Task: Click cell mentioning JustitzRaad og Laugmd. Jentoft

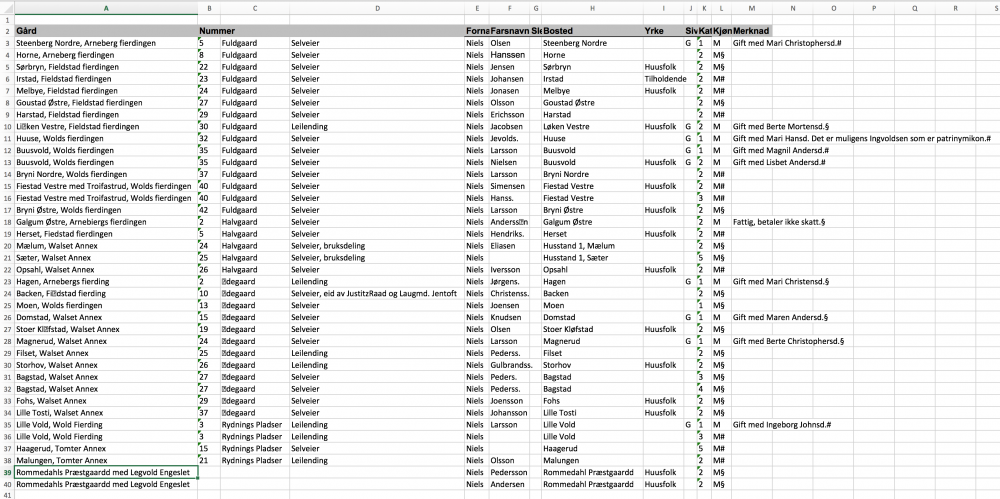Action: pos(376,294)
